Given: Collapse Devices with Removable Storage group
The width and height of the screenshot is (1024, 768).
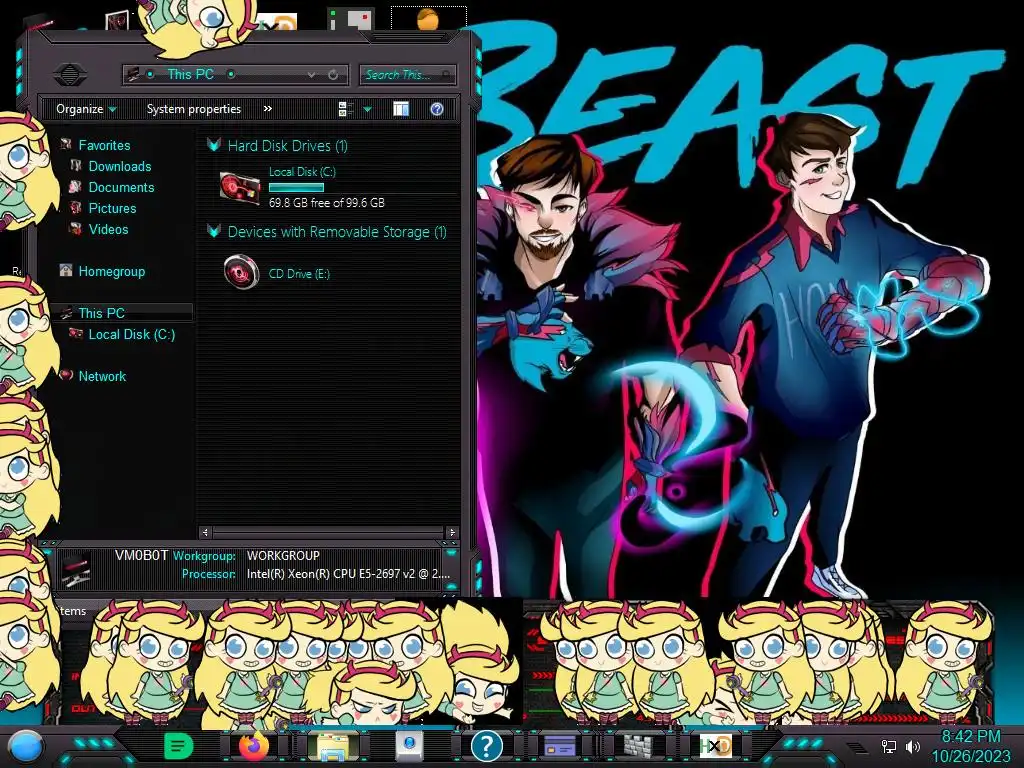Looking at the screenshot, I should (214, 231).
